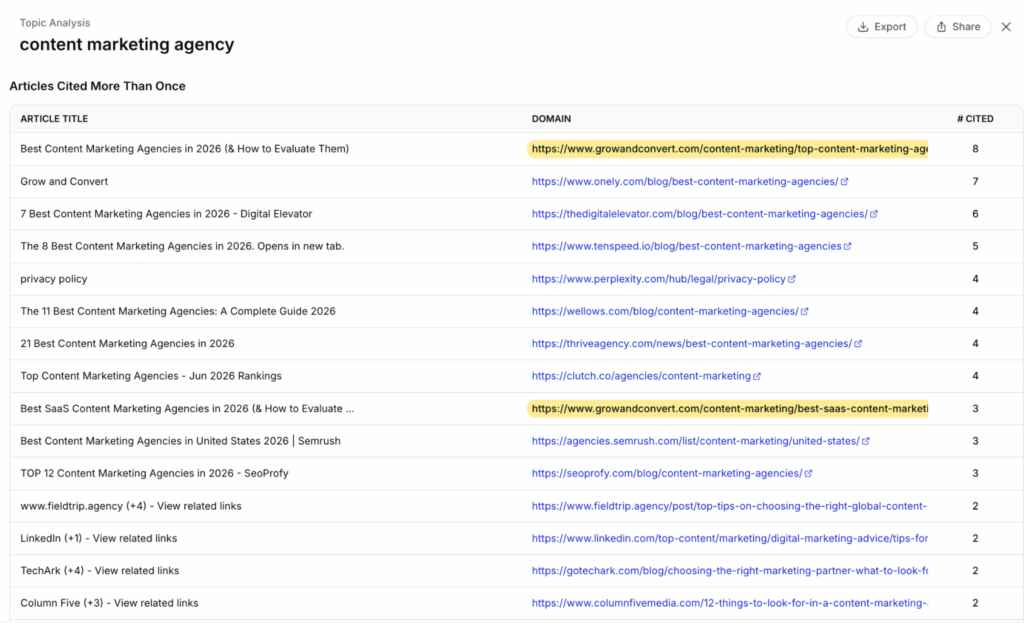The image size is (1024, 623).
Task: Click 'www.fieldtrip.agency (+4) - View related links'
Action: [131, 506]
